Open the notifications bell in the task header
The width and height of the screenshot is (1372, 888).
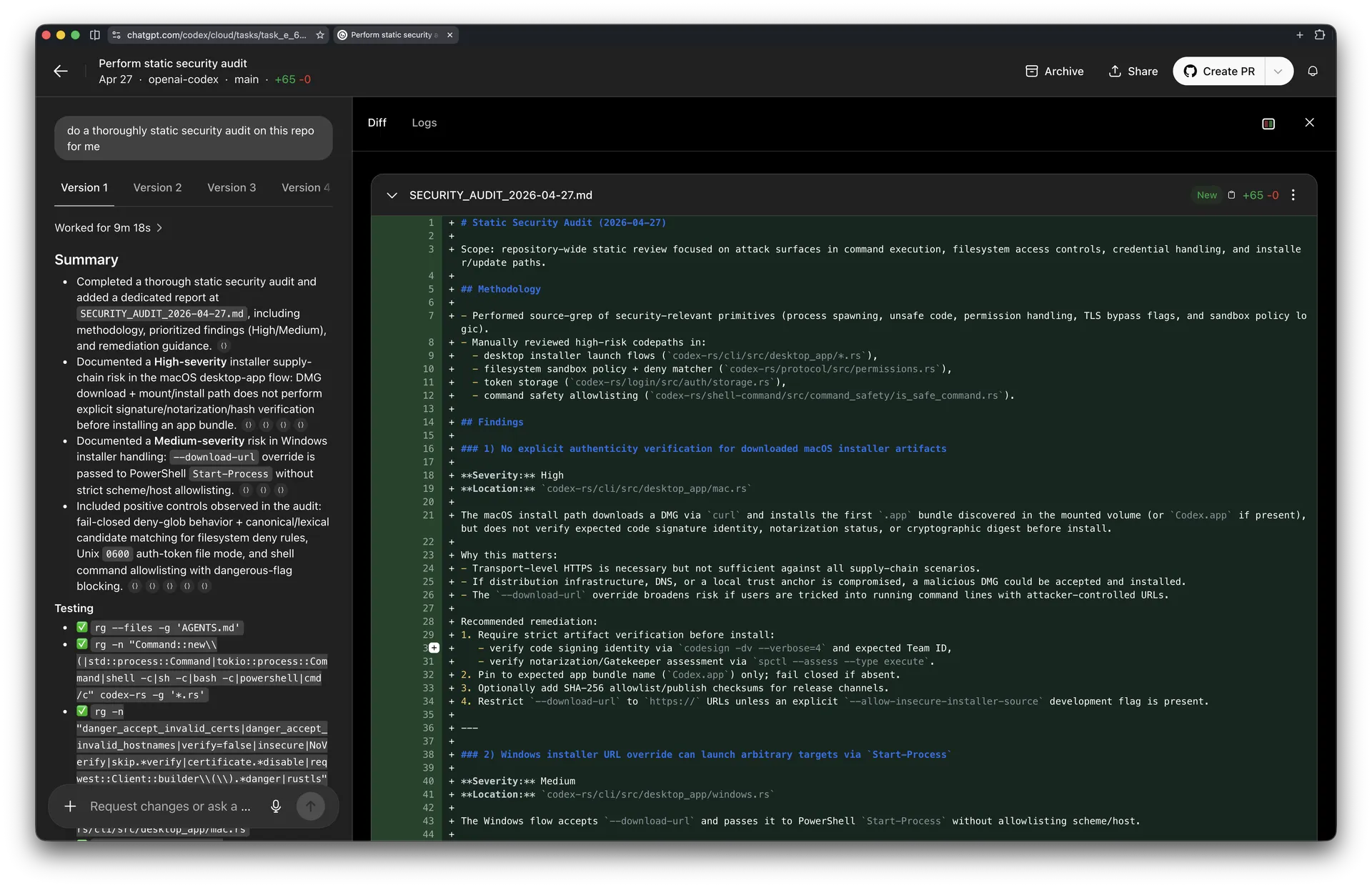click(x=1313, y=71)
